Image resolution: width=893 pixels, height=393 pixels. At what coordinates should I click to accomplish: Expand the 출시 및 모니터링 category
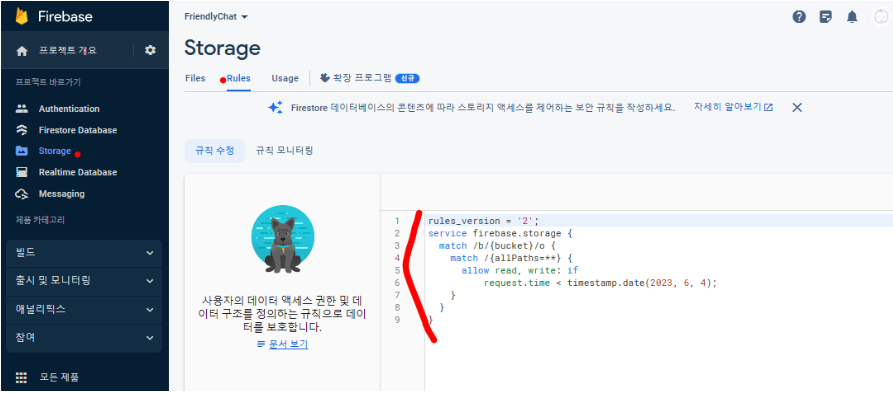(84, 281)
